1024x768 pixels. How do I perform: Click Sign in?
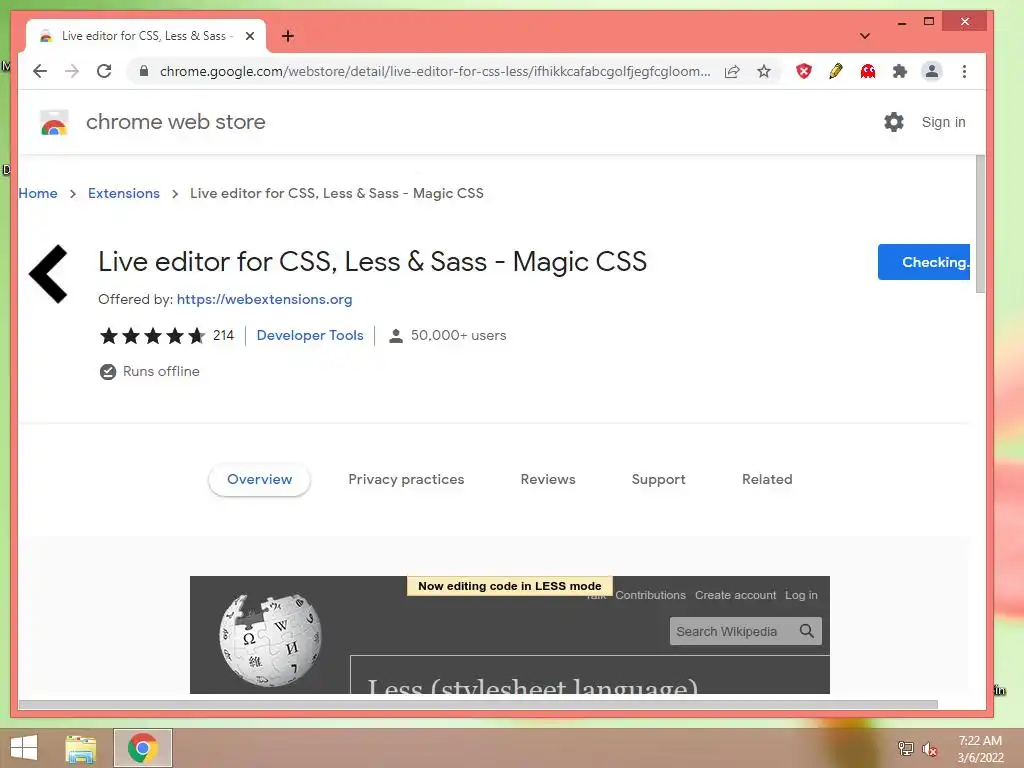click(944, 122)
